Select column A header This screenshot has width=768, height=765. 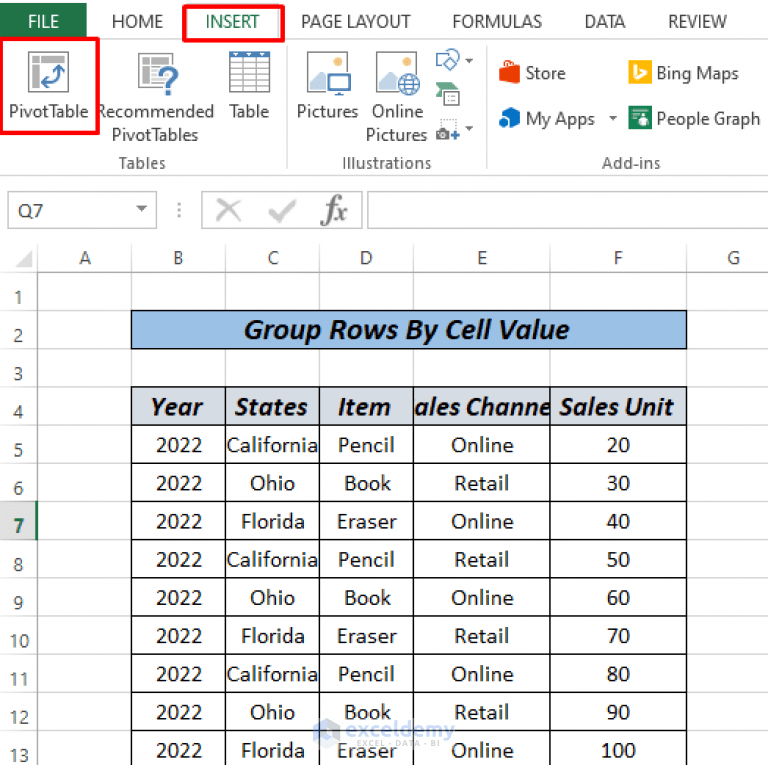point(84,258)
